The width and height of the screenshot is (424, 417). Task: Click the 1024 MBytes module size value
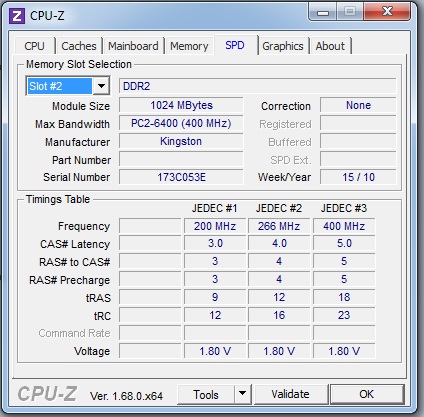point(181,105)
